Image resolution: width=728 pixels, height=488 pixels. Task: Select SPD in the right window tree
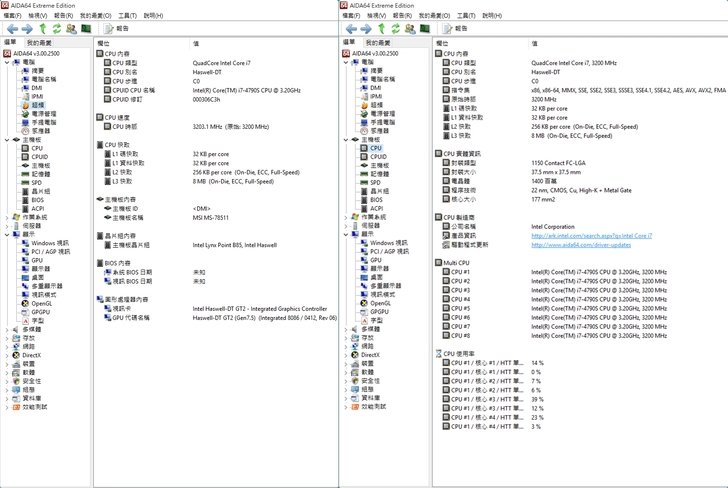click(x=377, y=183)
